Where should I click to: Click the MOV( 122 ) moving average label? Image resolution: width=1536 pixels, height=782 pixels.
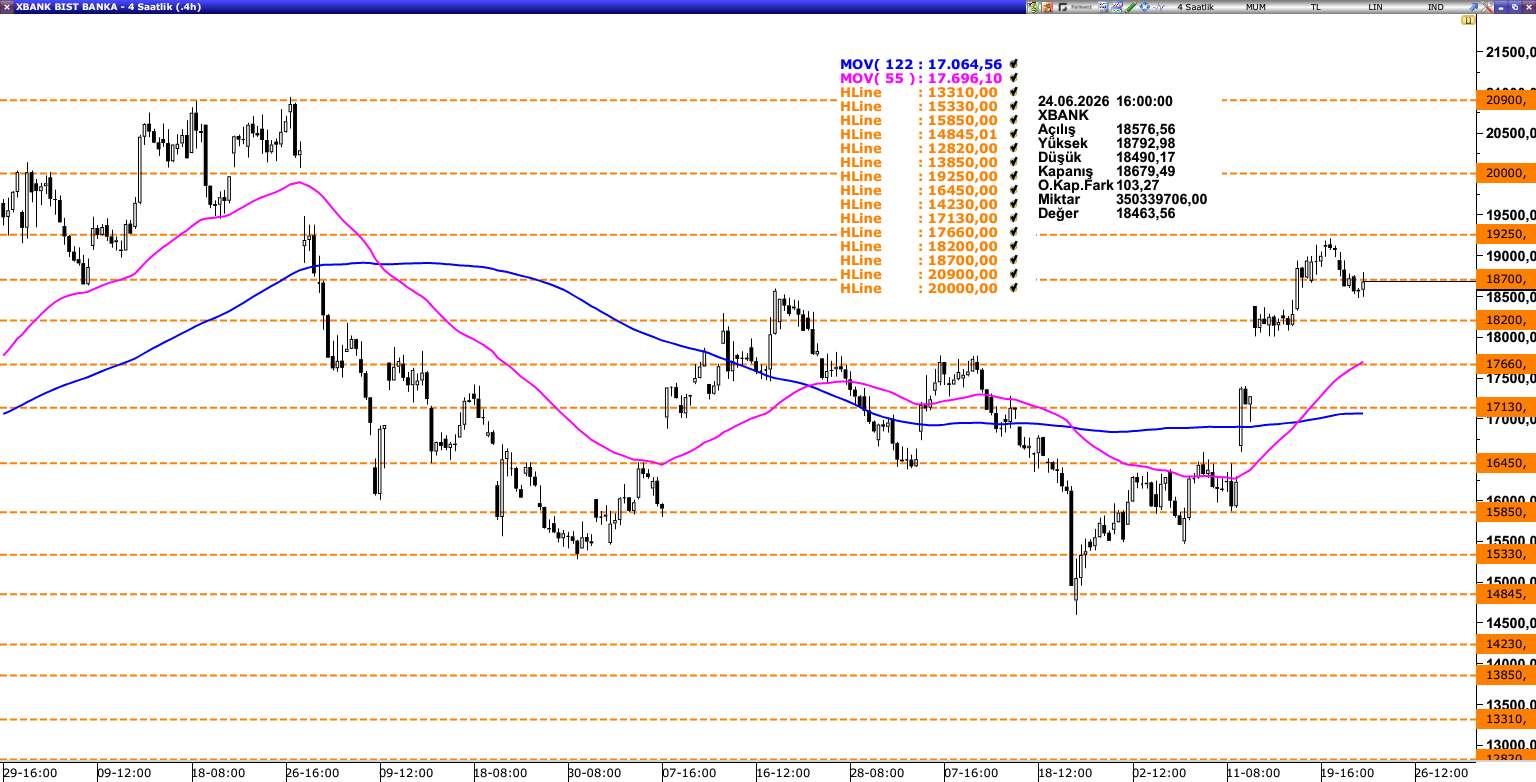click(x=921, y=64)
